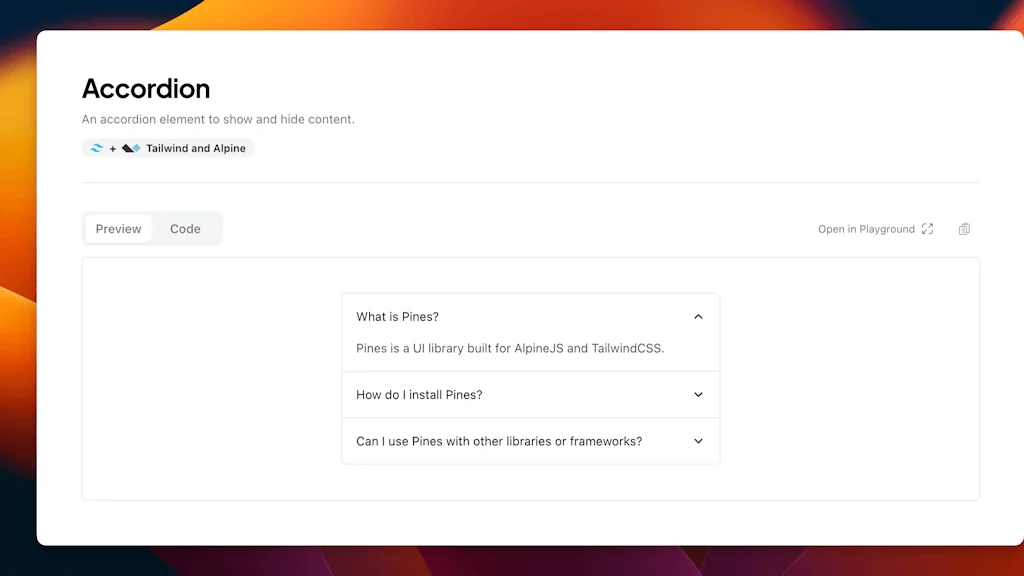Switch to the Code tab

185,229
